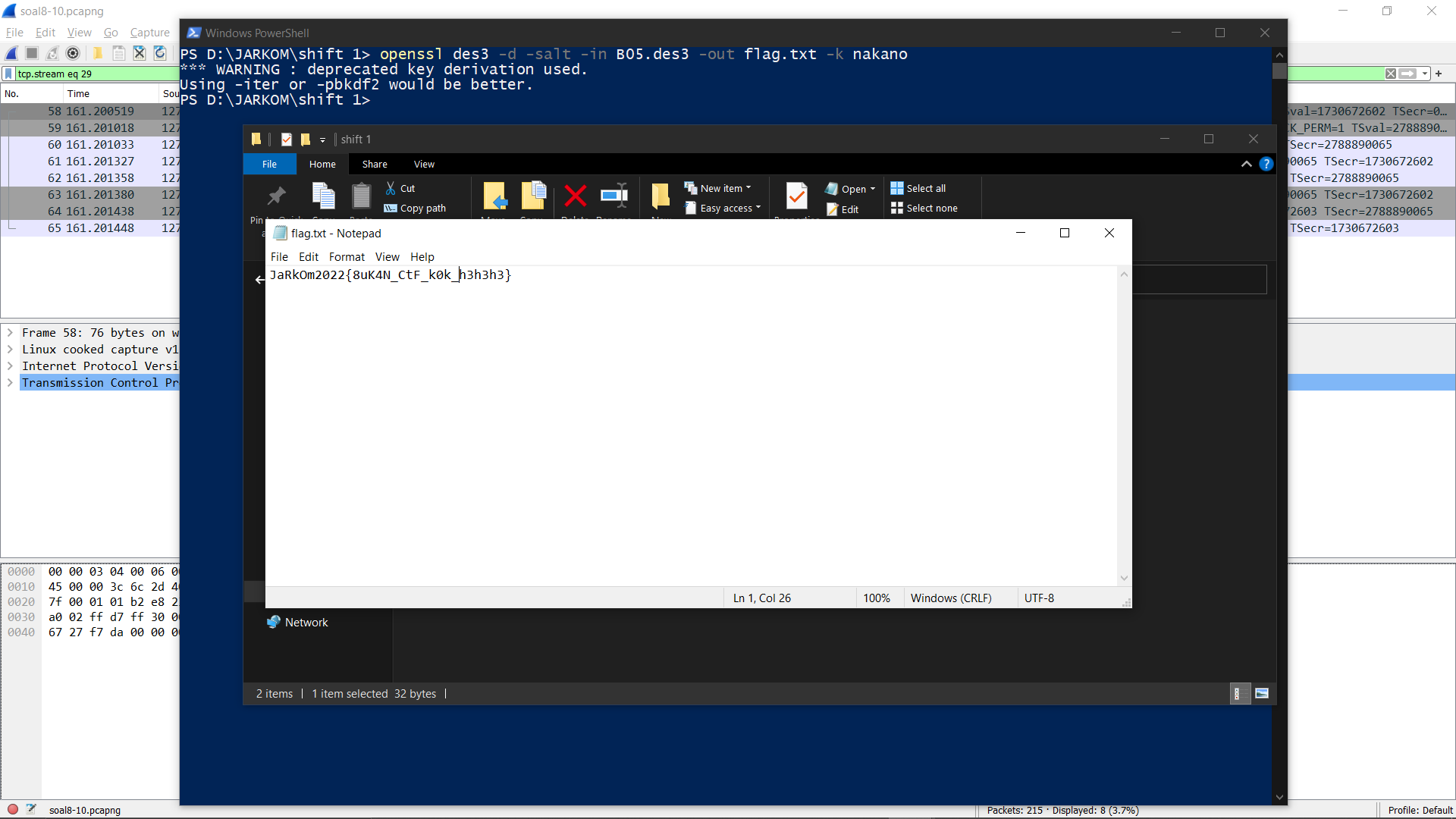Click Select all in the ribbon
This screenshot has width=1456, height=819.
pyautogui.click(x=918, y=188)
